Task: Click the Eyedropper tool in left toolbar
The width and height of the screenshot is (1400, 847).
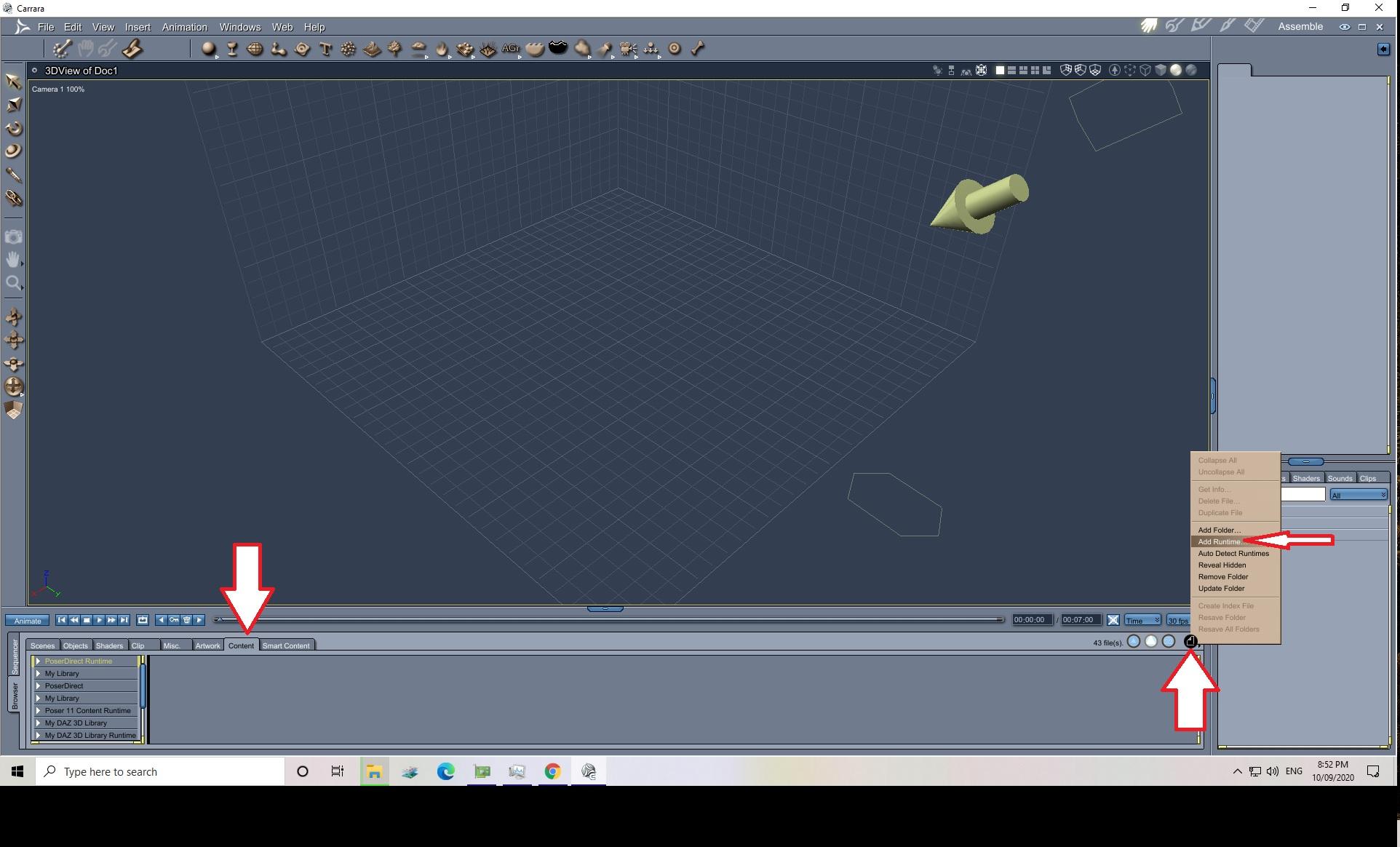Action: pyautogui.click(x=13, y=175)
